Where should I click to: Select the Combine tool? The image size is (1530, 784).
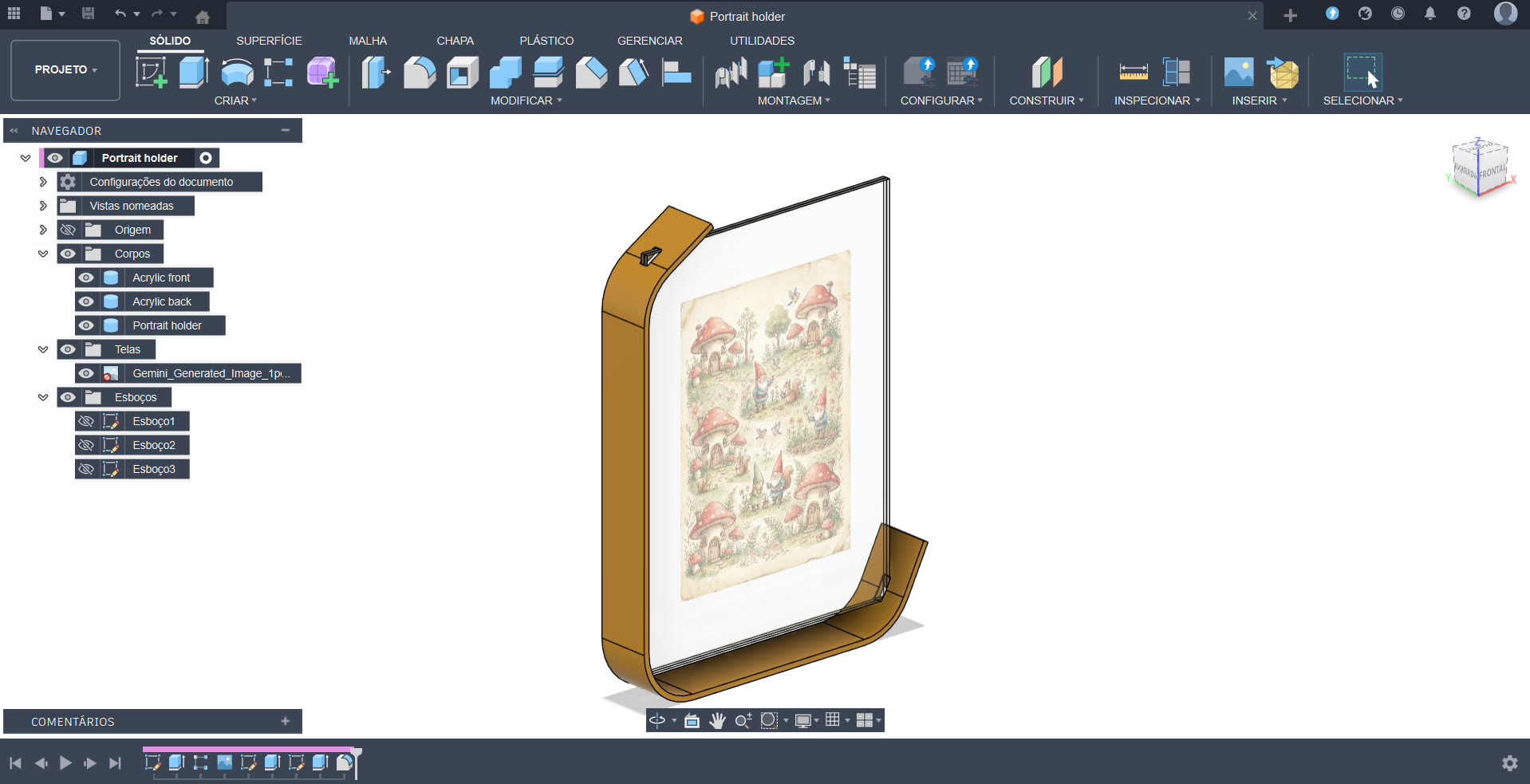pyautogui.click(x=505, y=73)
